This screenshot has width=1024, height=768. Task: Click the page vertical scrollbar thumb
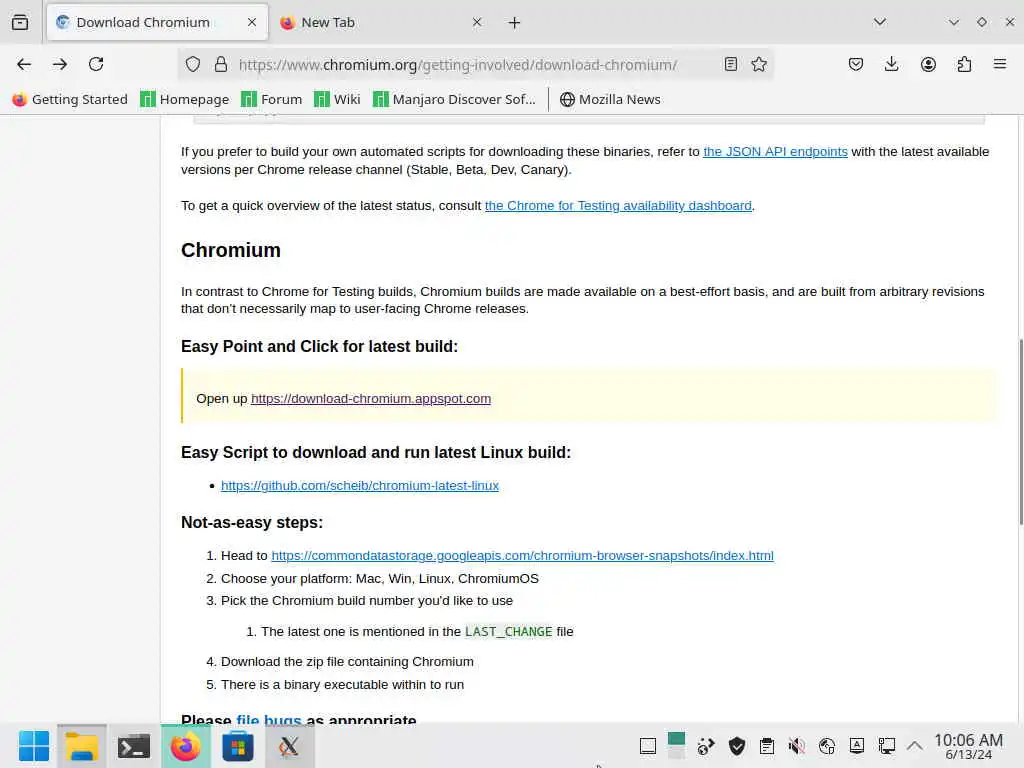1021,431
